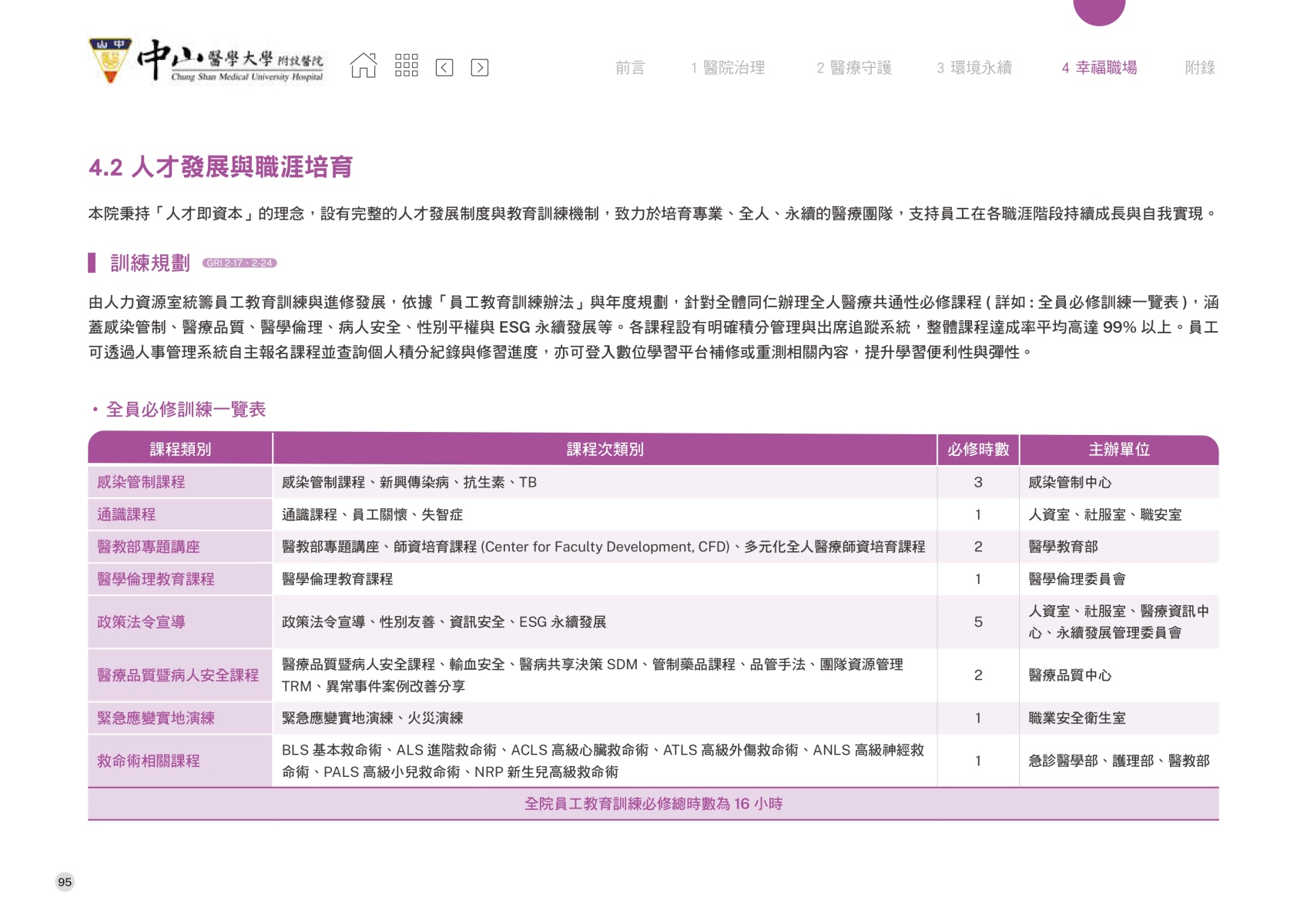Click the 課程類別 column header
This screenshot has width=1307, height=924.
click(x=180, y=450)
